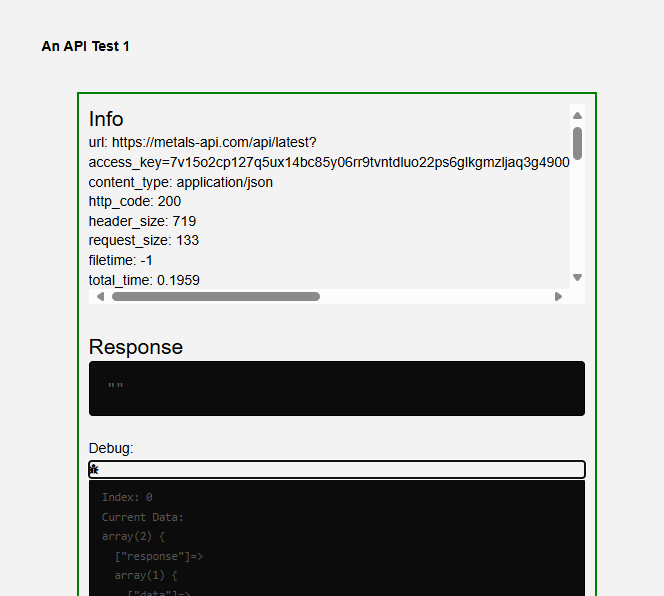Click the 'total_time: 0.1959' line
Screen dimensions: 664x596
pos(144,280)
